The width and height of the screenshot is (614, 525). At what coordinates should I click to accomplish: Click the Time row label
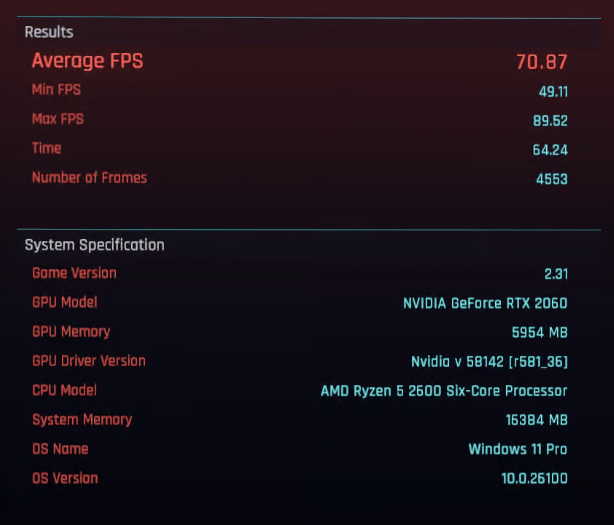coord(47,148)
